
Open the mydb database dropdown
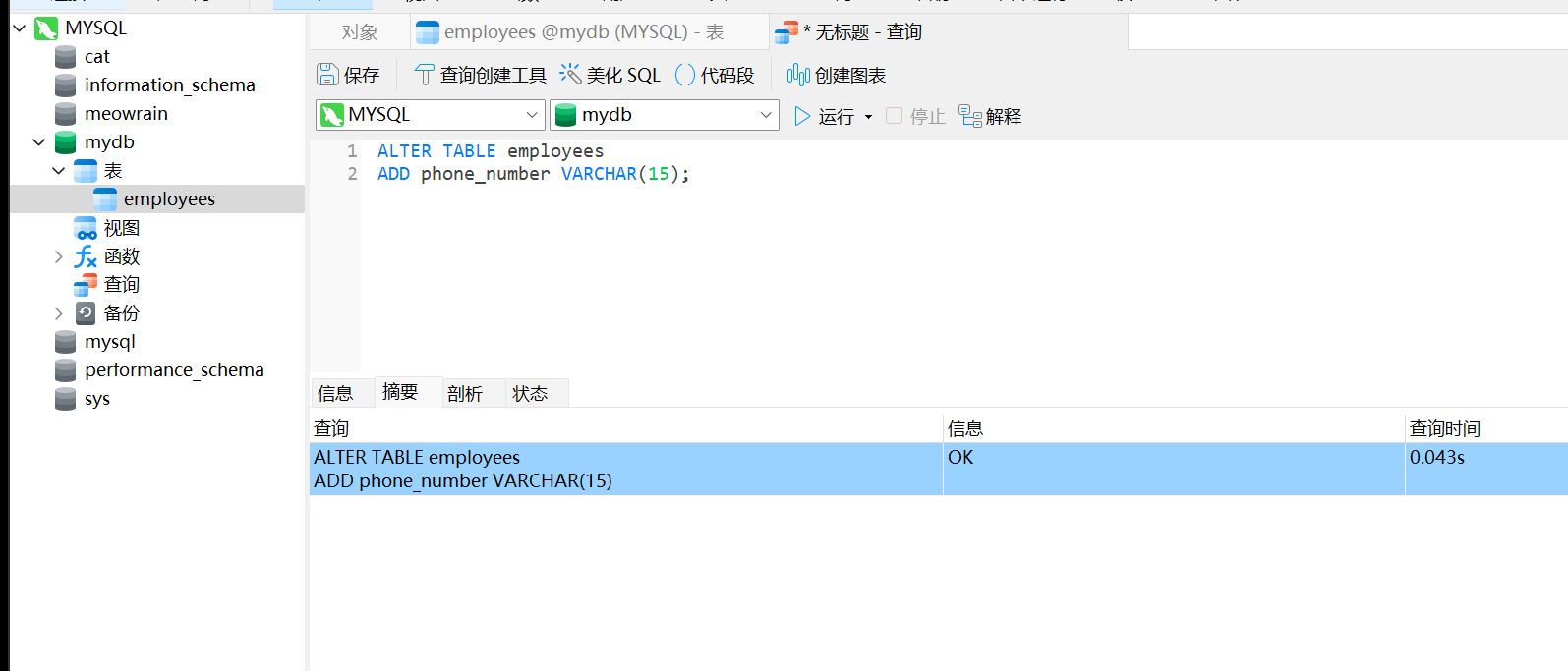(x=766, y=115)
